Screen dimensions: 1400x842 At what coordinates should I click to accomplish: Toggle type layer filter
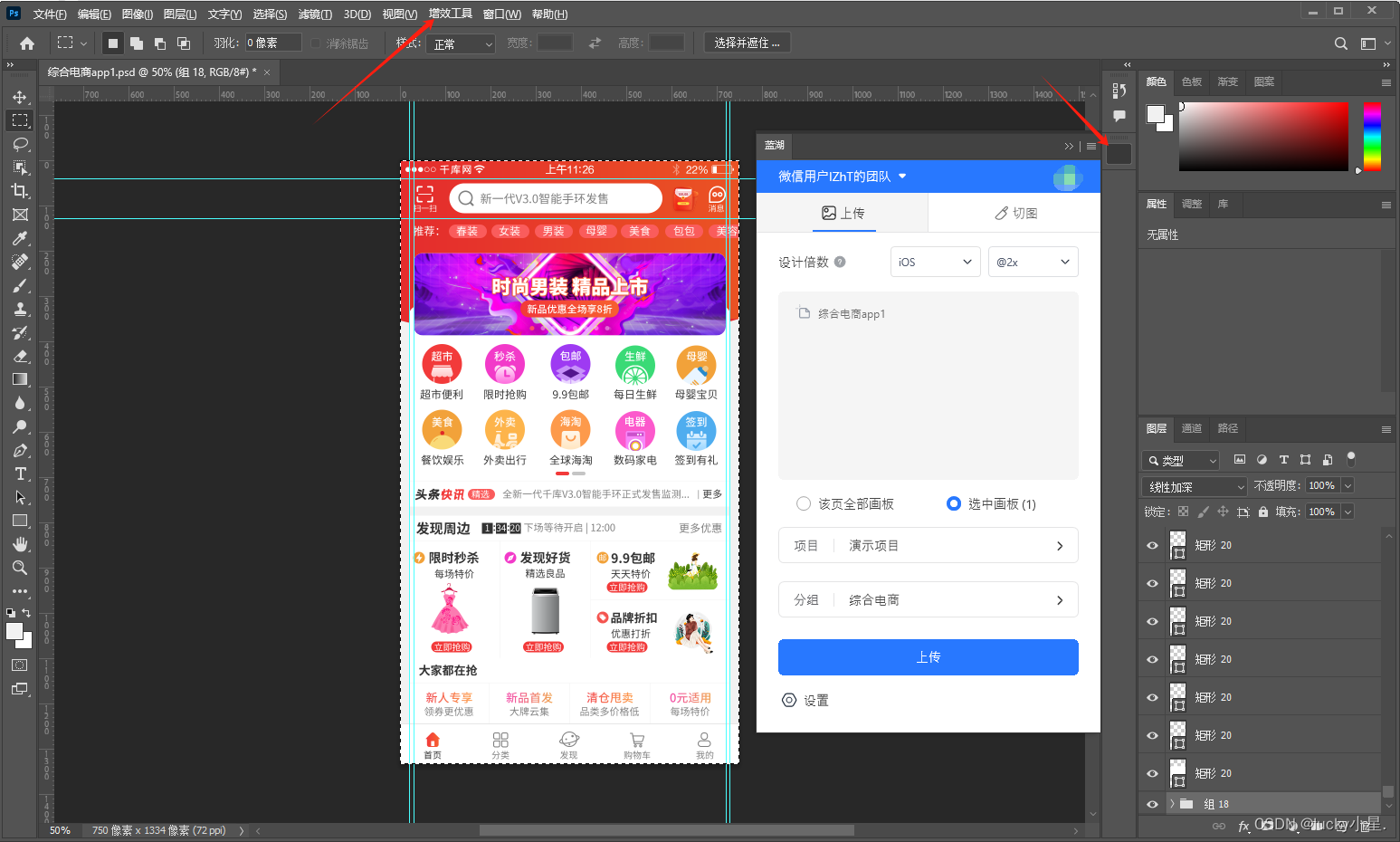click(x=1283, y=460)
